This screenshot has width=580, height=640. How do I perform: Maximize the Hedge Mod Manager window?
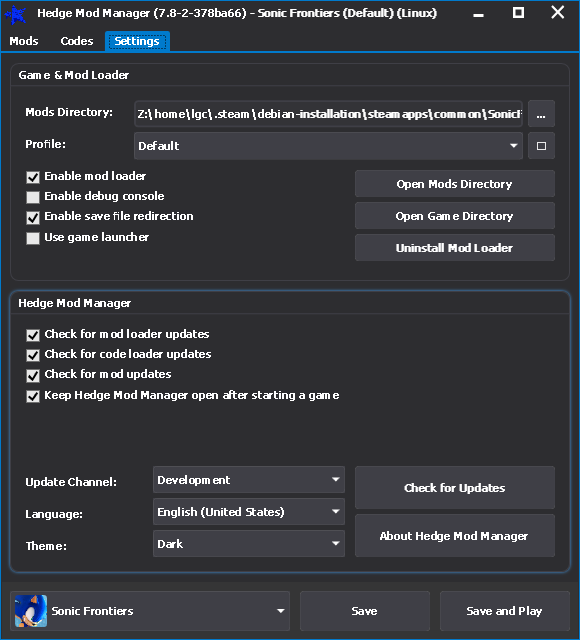[x=518, y=13]
